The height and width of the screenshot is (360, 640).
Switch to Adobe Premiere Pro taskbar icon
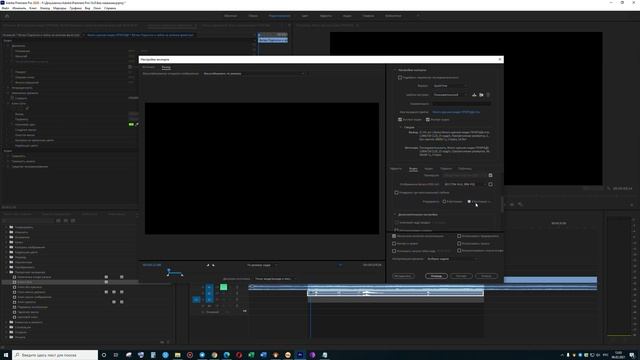300,355
